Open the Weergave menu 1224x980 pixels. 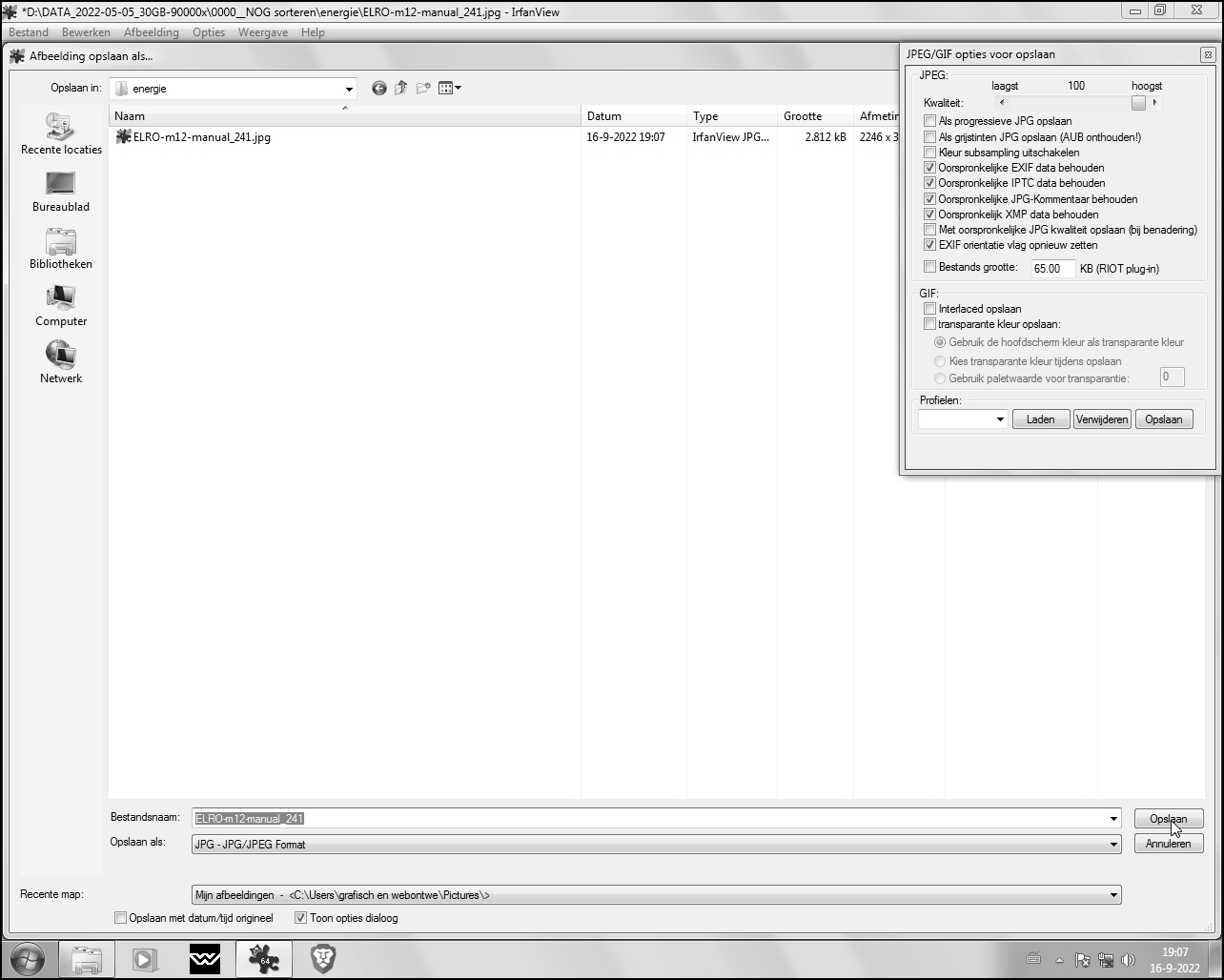263,32
